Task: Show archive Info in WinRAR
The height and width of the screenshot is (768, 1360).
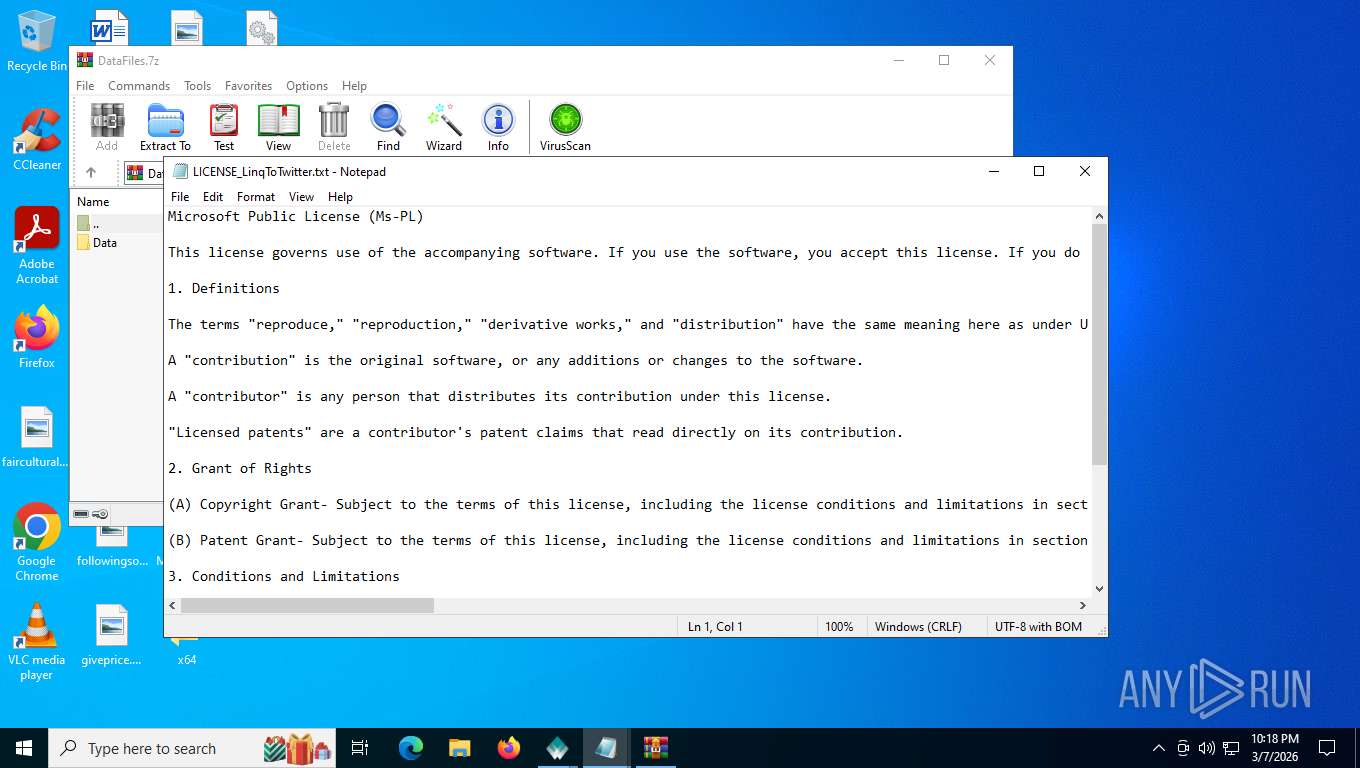Action: [x=498, y=127]
